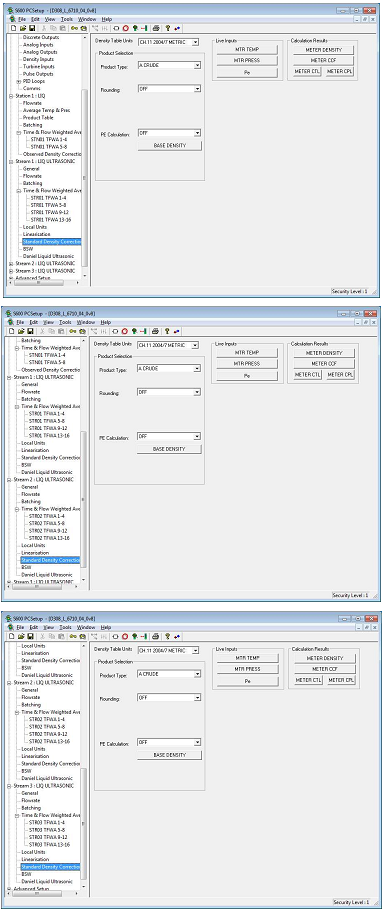Click the Save disk icon in top window toolbar
This screenshot has width=385, height=909.
31,28
